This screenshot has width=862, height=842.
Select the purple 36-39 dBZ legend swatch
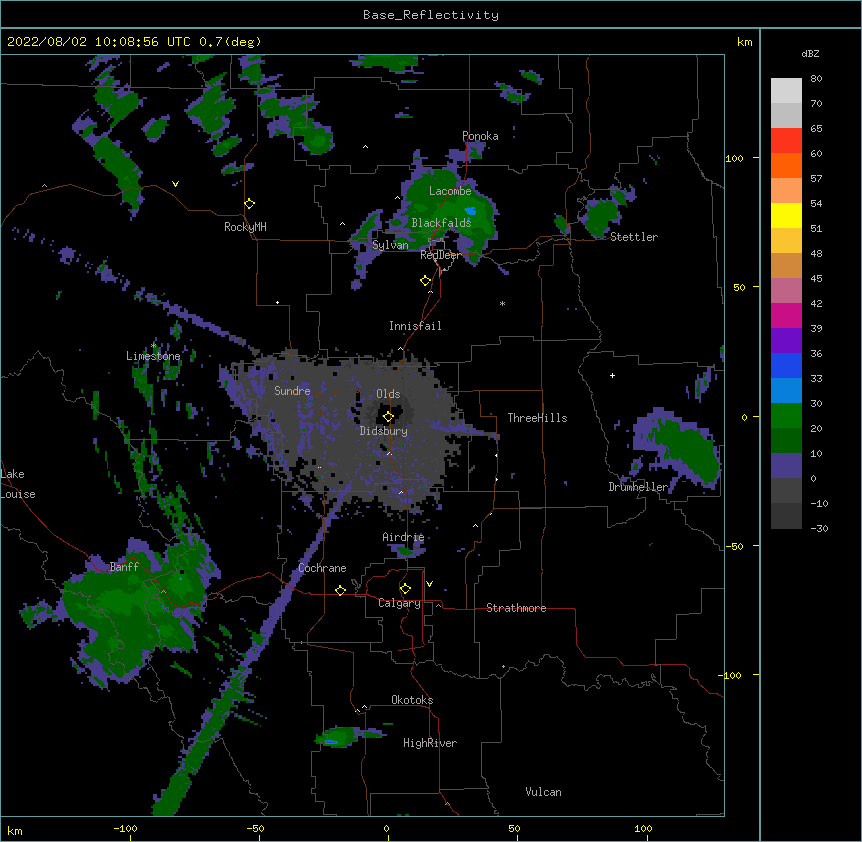click(786, 341)
